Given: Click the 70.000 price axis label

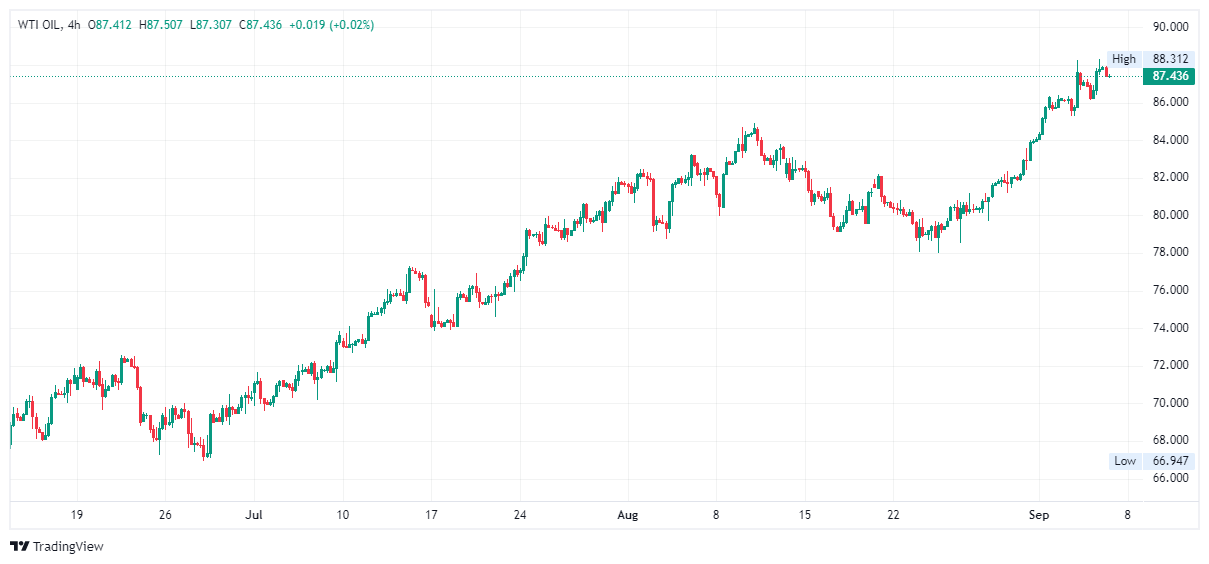Looking at the screenshot, I should [1170, 403].
